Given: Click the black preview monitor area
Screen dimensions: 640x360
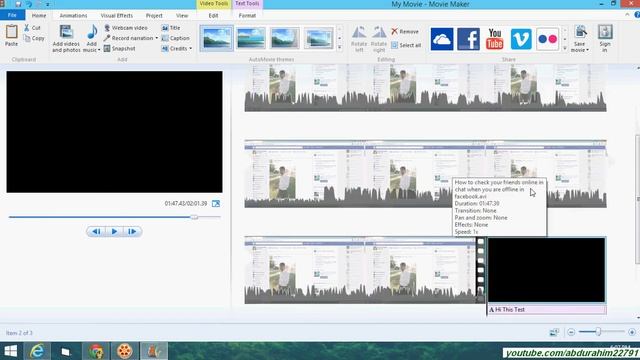Looking at the screenshot, I should [114, 132].
